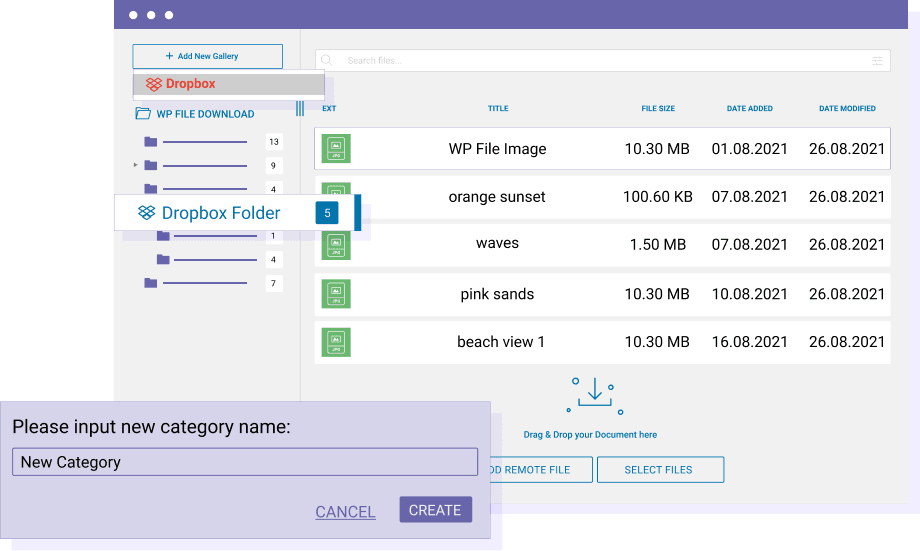Sort files by File Size column
The height and width of the screenshot is (551, 920).
coord(658,109)
